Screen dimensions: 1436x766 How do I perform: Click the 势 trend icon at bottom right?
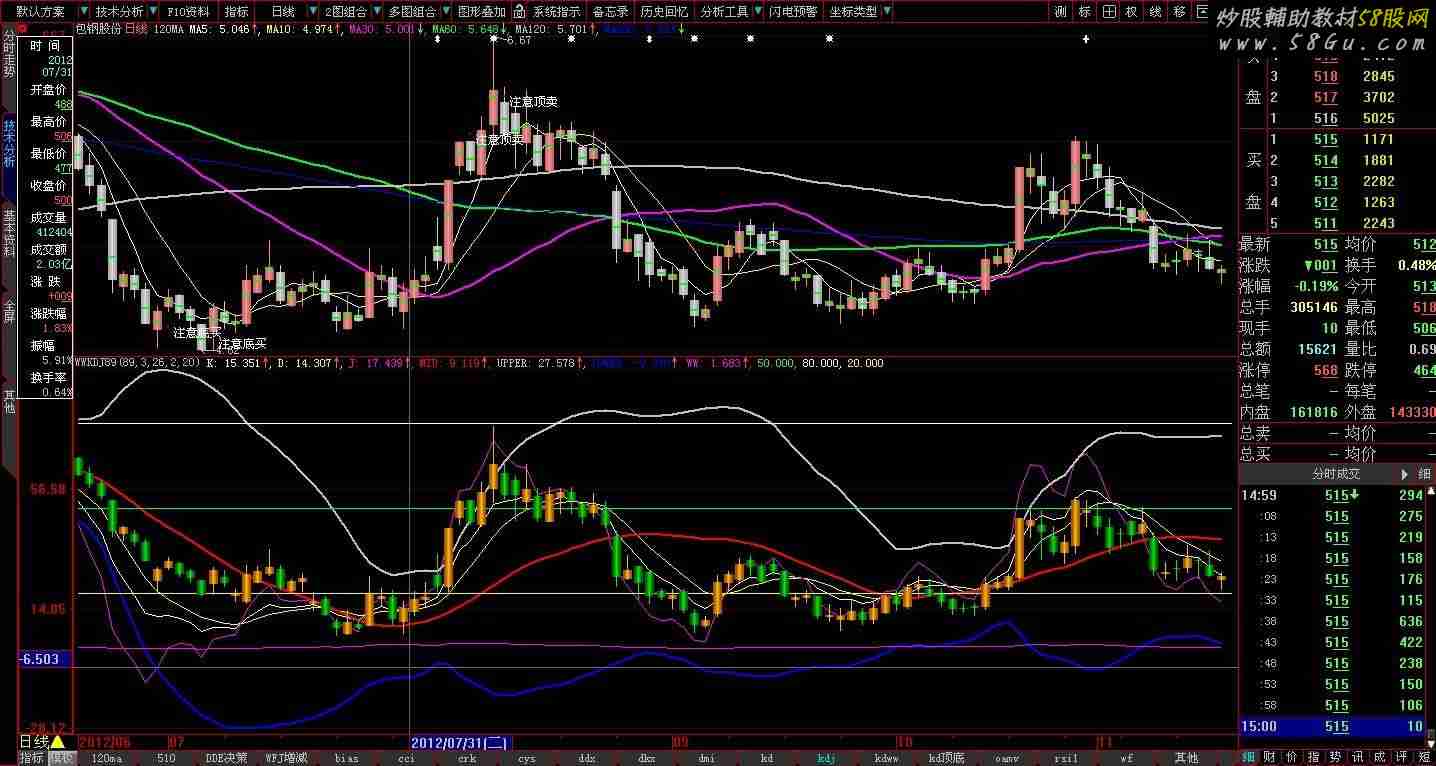pos(1336,757)
